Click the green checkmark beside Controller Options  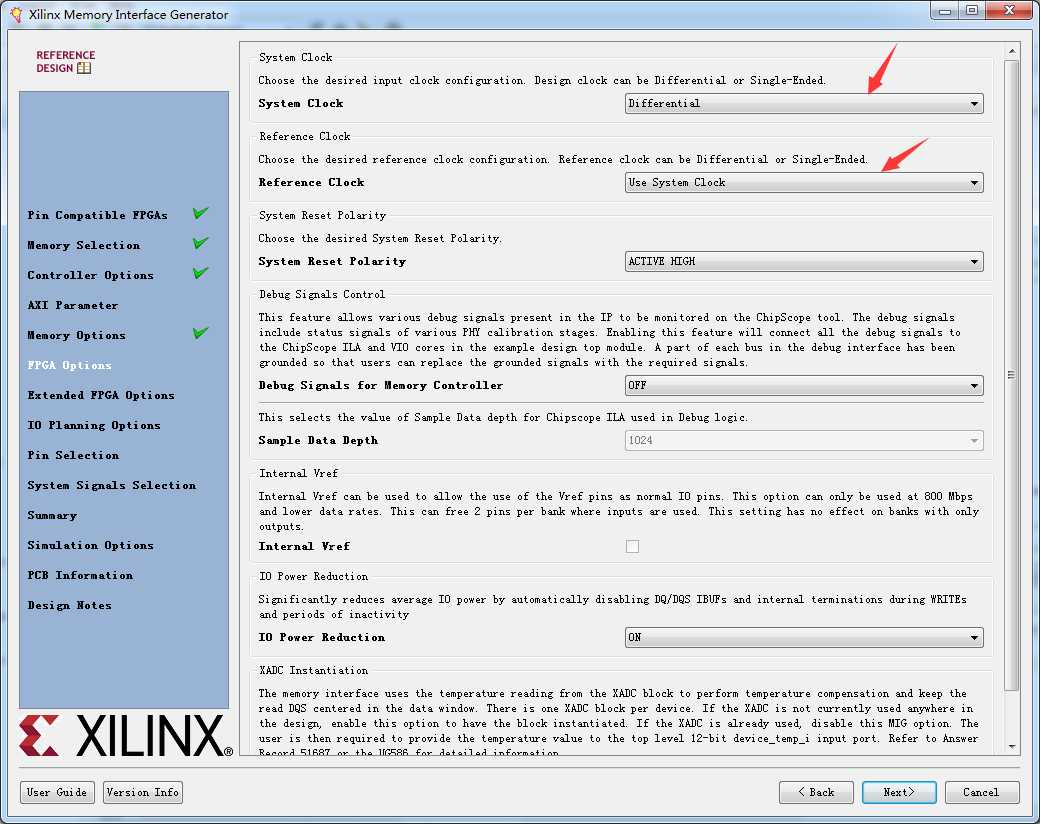point(201,273)
